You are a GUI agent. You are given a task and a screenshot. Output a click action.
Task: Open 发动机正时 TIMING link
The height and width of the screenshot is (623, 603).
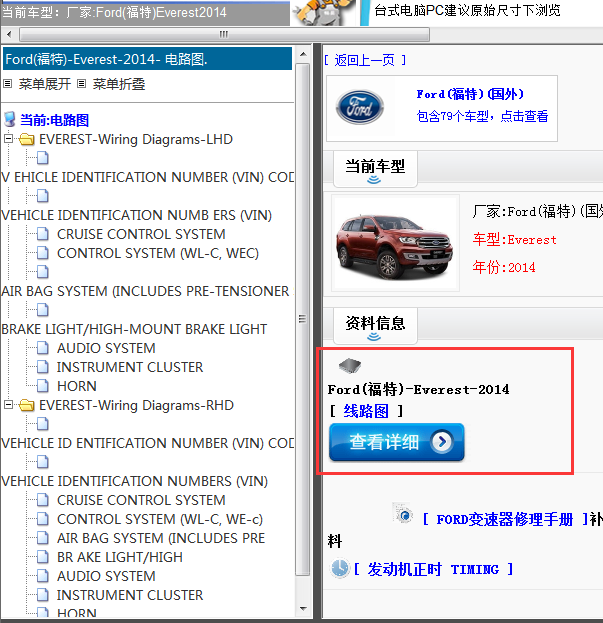[433, 569]
